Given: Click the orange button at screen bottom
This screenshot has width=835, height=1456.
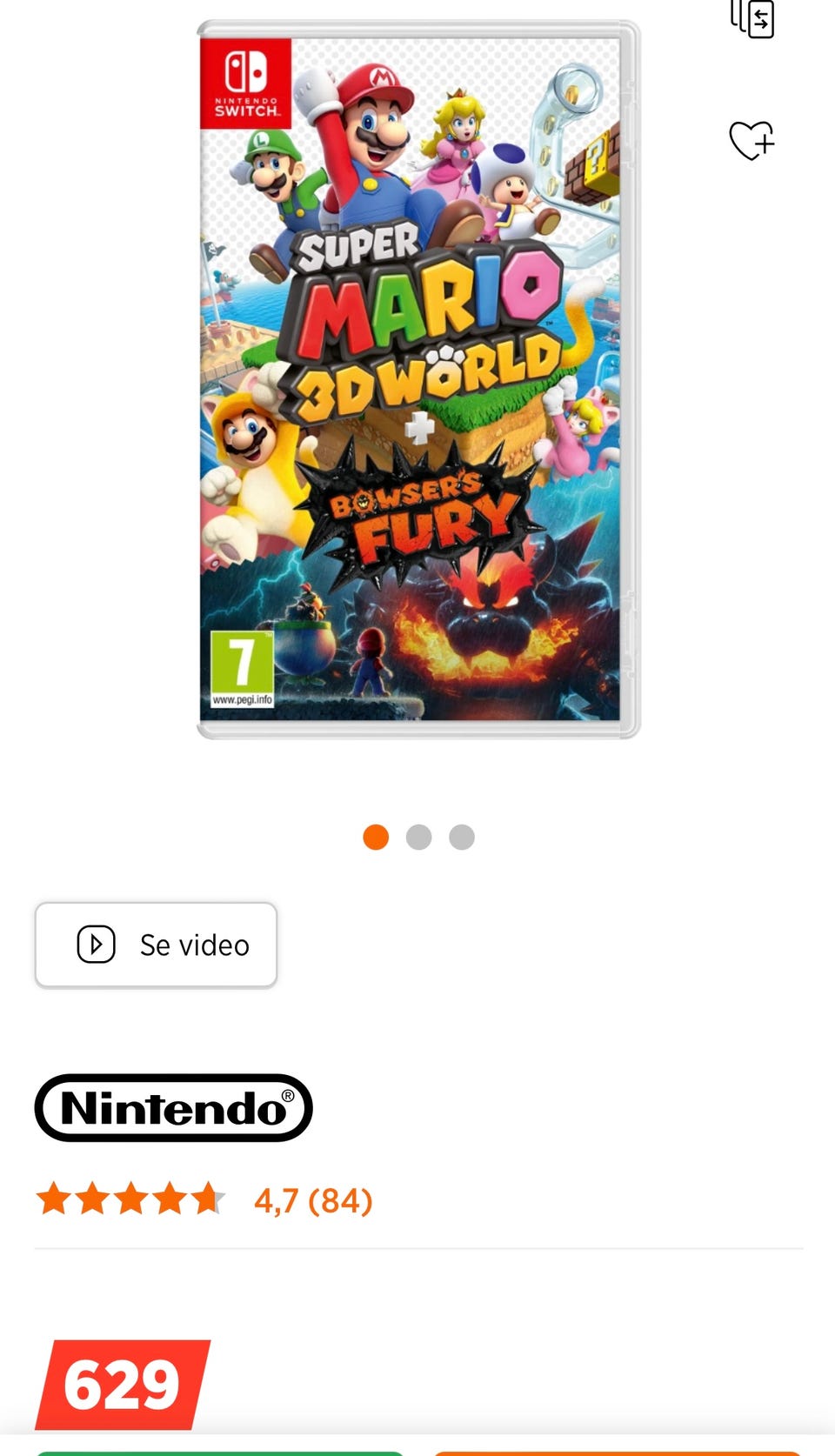Looking at the screenshot, I should pyautogui.click(x=616, y=1453).
